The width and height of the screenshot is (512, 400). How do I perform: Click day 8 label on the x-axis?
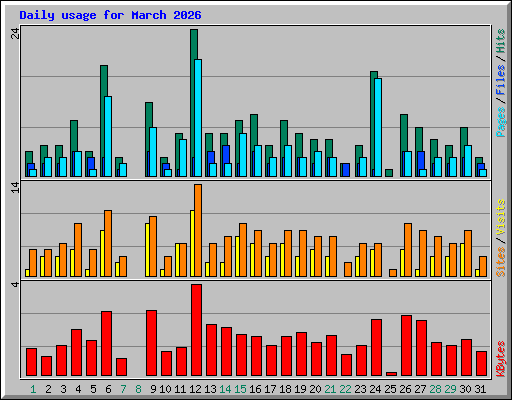click(138, 389)
